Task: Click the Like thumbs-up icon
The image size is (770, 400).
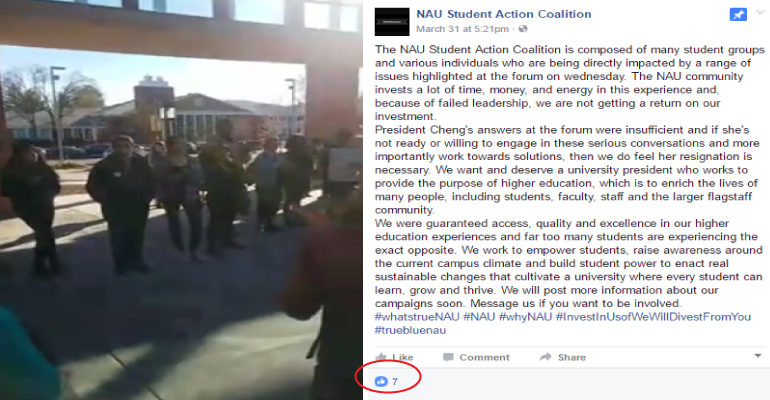Action: click(381, 357)
